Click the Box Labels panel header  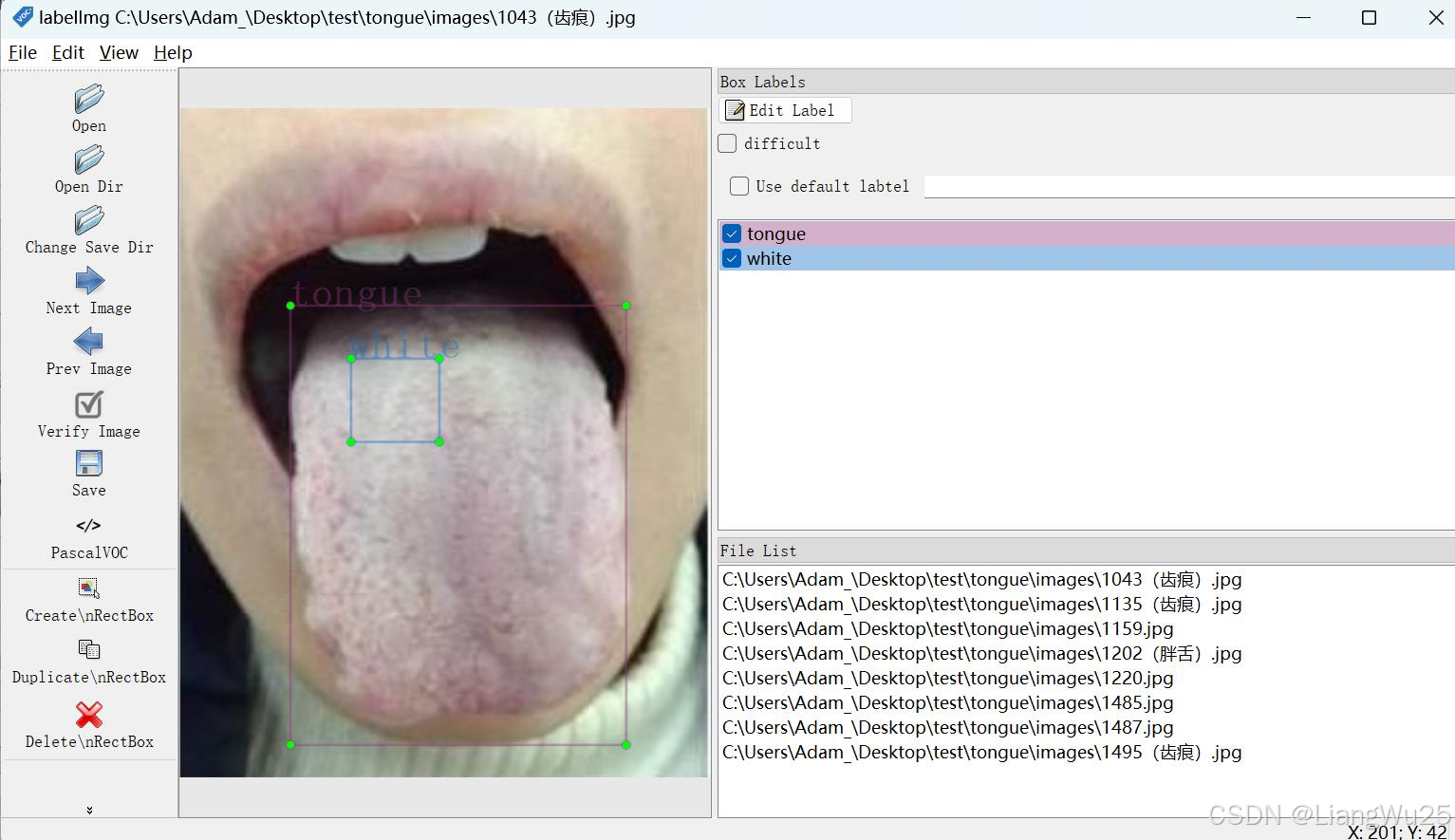pyautogui.click(x=1087, y=82)
